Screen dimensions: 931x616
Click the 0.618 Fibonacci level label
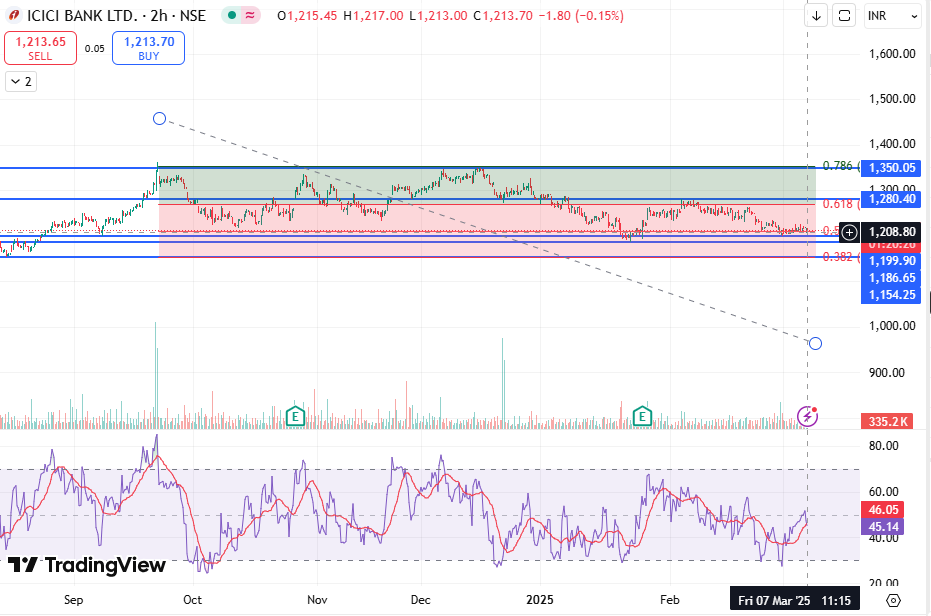[838, 204]
